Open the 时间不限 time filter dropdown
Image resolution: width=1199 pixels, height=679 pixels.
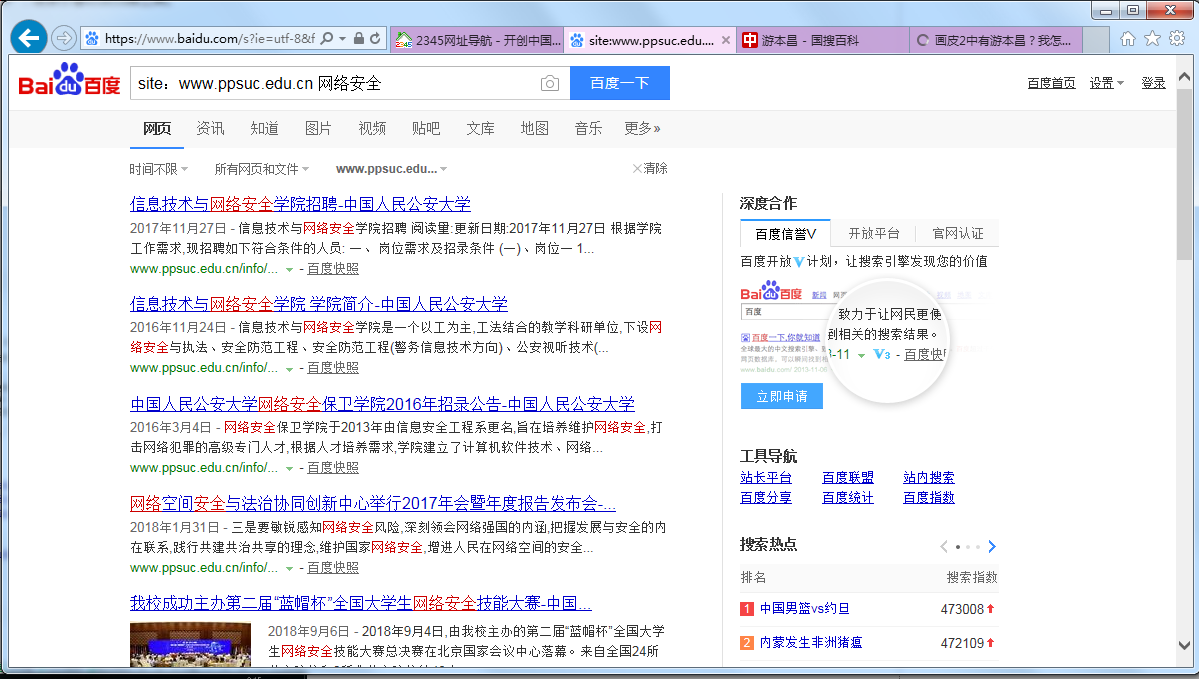(x=158, y=169)
